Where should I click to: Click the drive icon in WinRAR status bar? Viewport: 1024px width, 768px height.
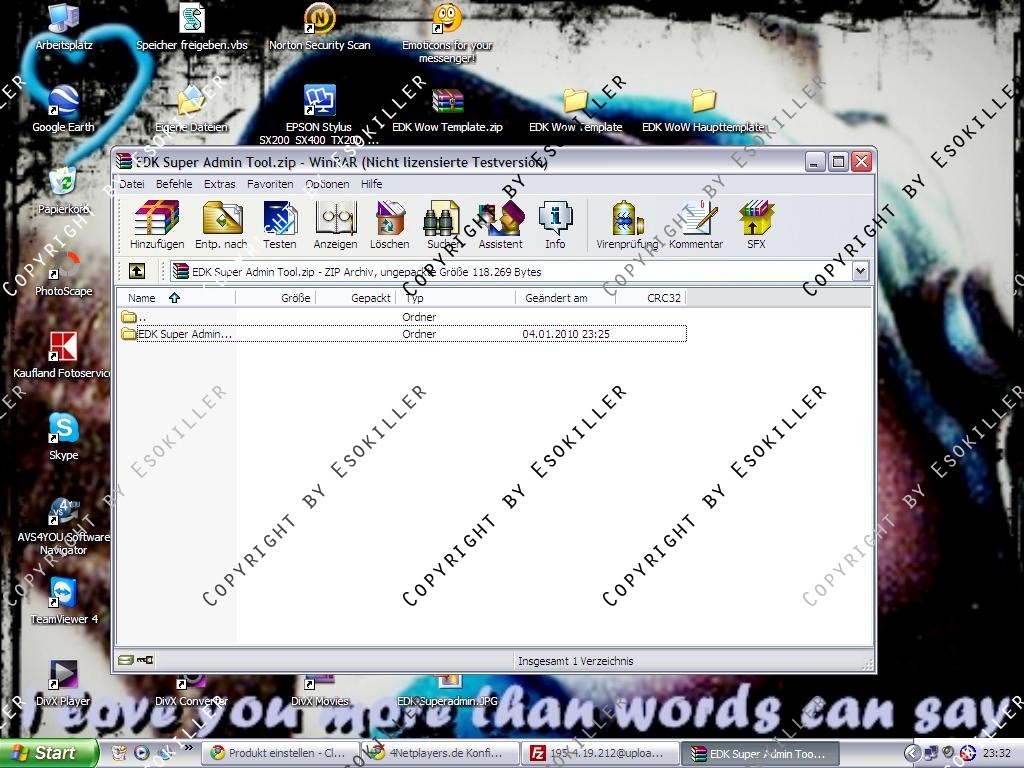[x=125, y=660]
